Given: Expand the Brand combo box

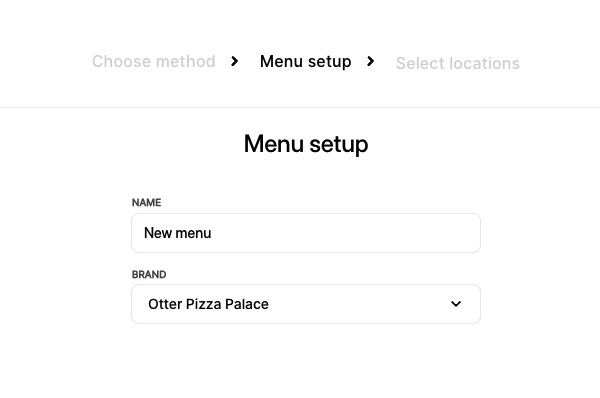Looking at the screenshot, I should click(306, 304).
